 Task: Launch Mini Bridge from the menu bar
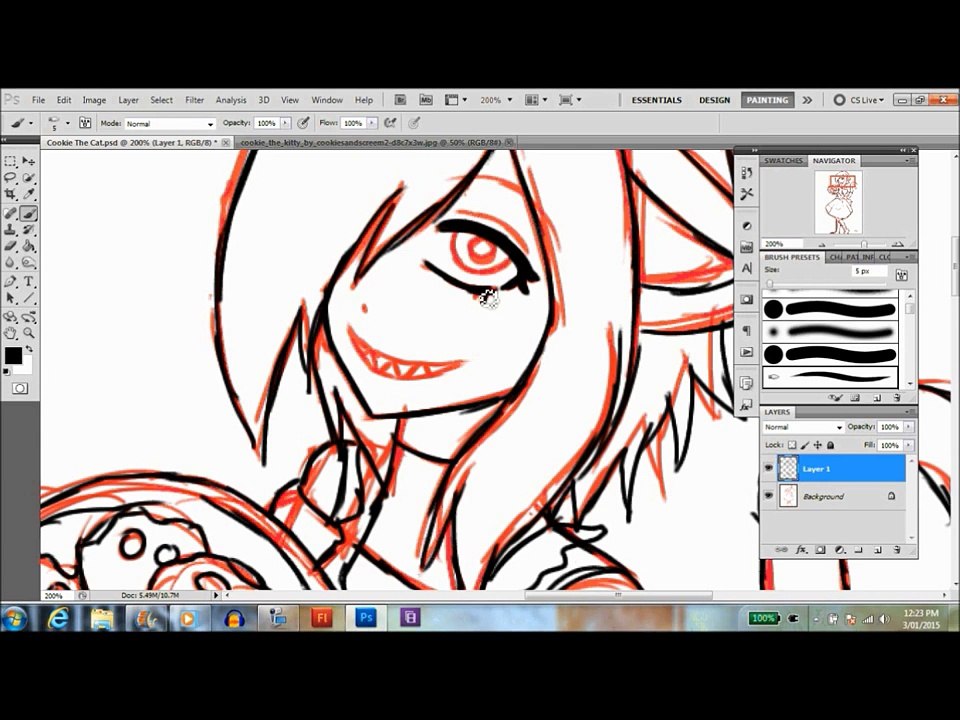[x=426, y=100]
